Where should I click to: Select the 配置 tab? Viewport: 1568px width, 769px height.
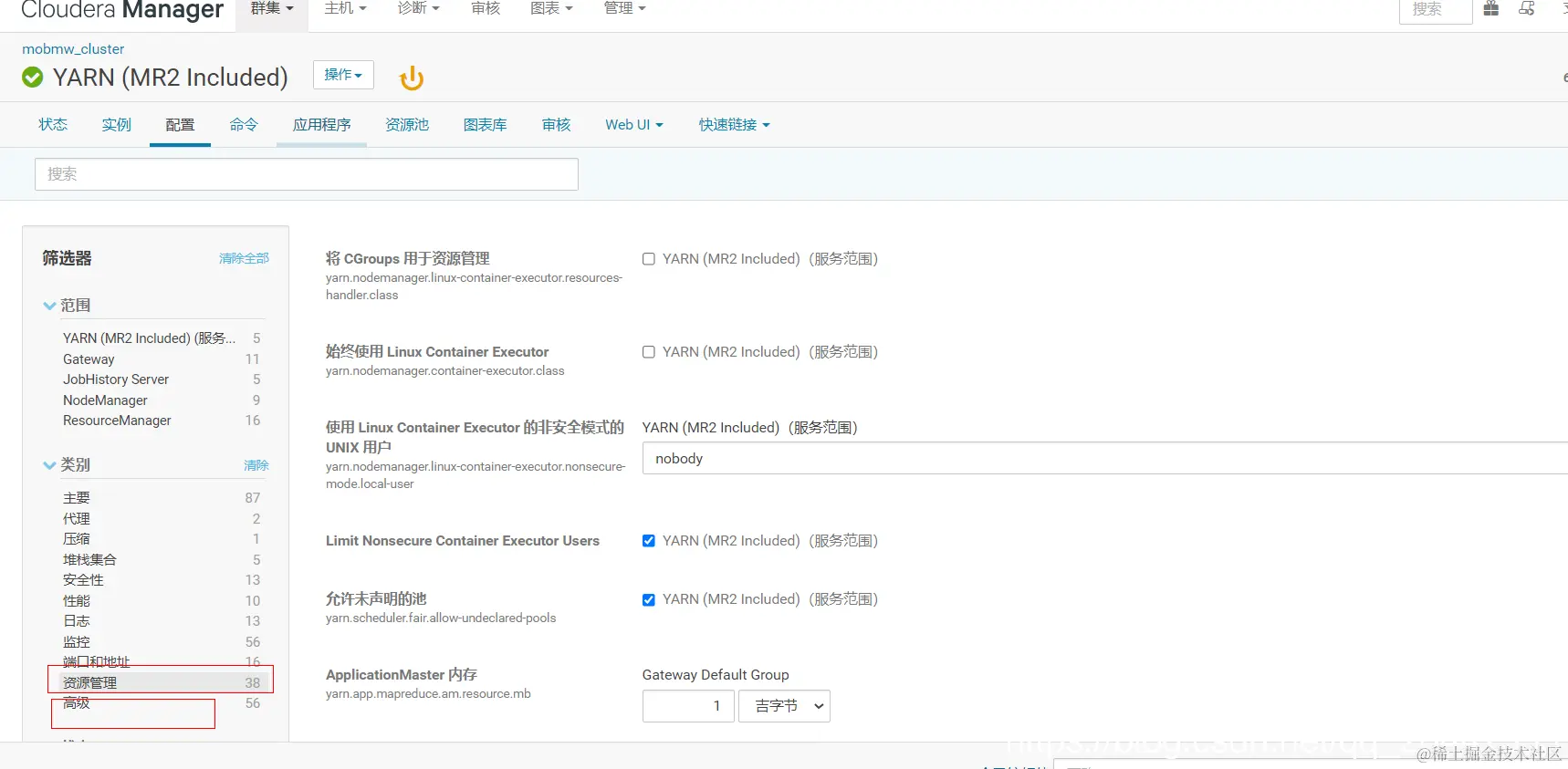pos(180,125)
